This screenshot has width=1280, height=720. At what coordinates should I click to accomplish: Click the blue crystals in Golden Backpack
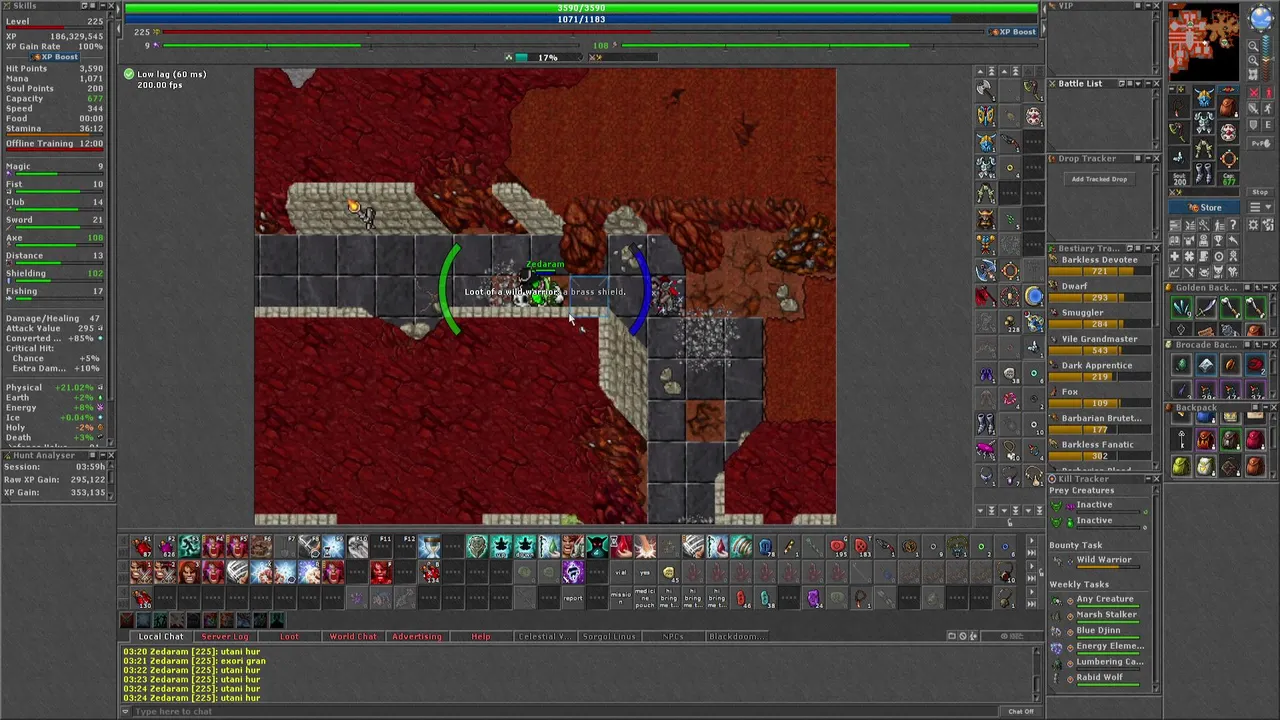pos(1182,307)
